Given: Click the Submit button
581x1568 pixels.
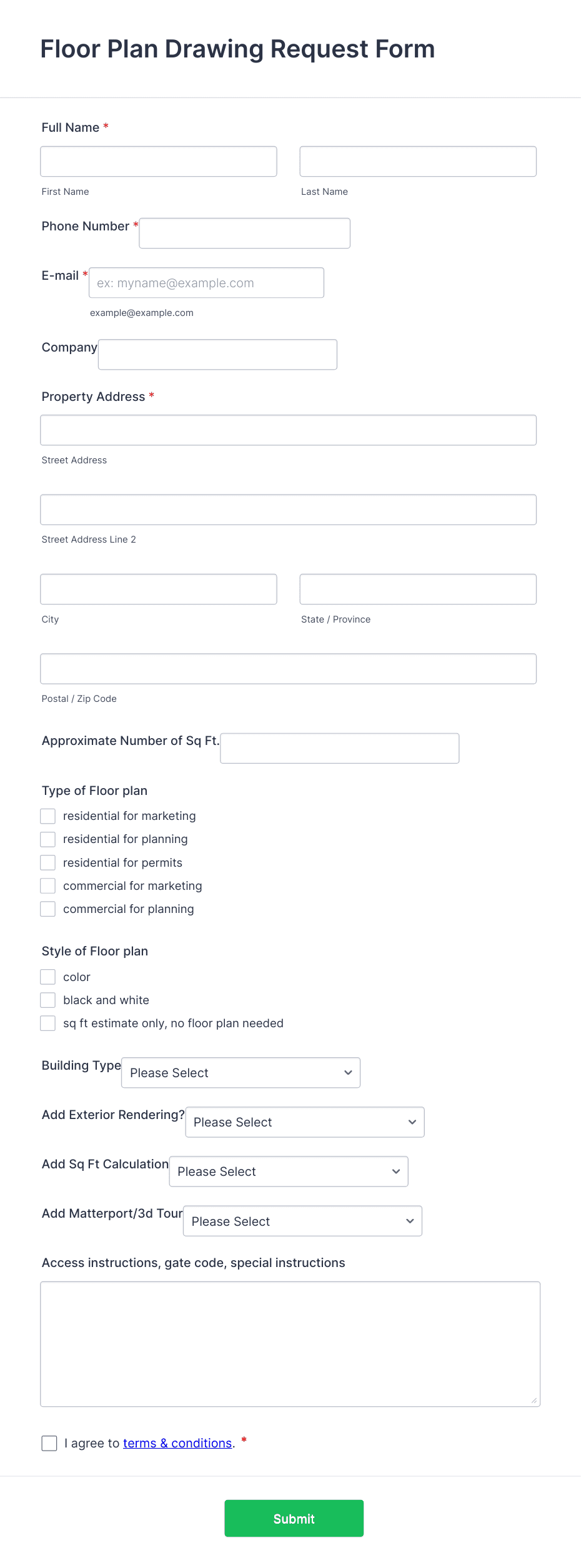Looking at the screenshot, I should point(294,1518).
